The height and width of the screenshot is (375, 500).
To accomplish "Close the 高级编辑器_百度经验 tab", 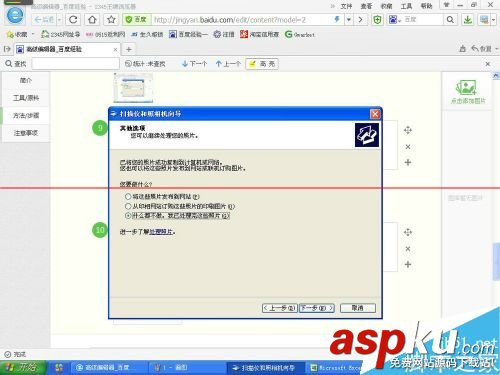I will click(x=115, y=50).
